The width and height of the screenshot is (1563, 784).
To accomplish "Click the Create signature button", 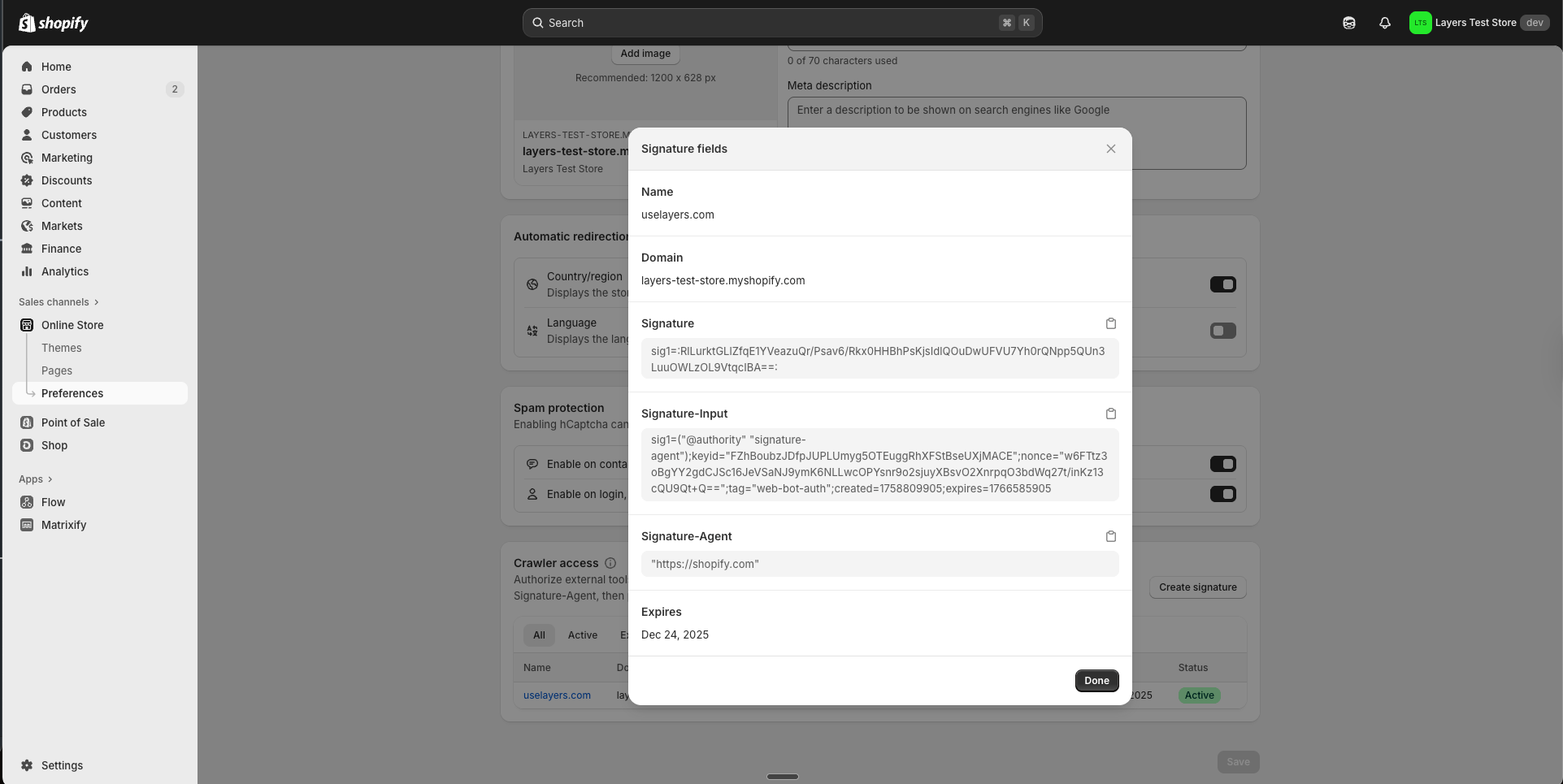I will tap(1197, 587).
